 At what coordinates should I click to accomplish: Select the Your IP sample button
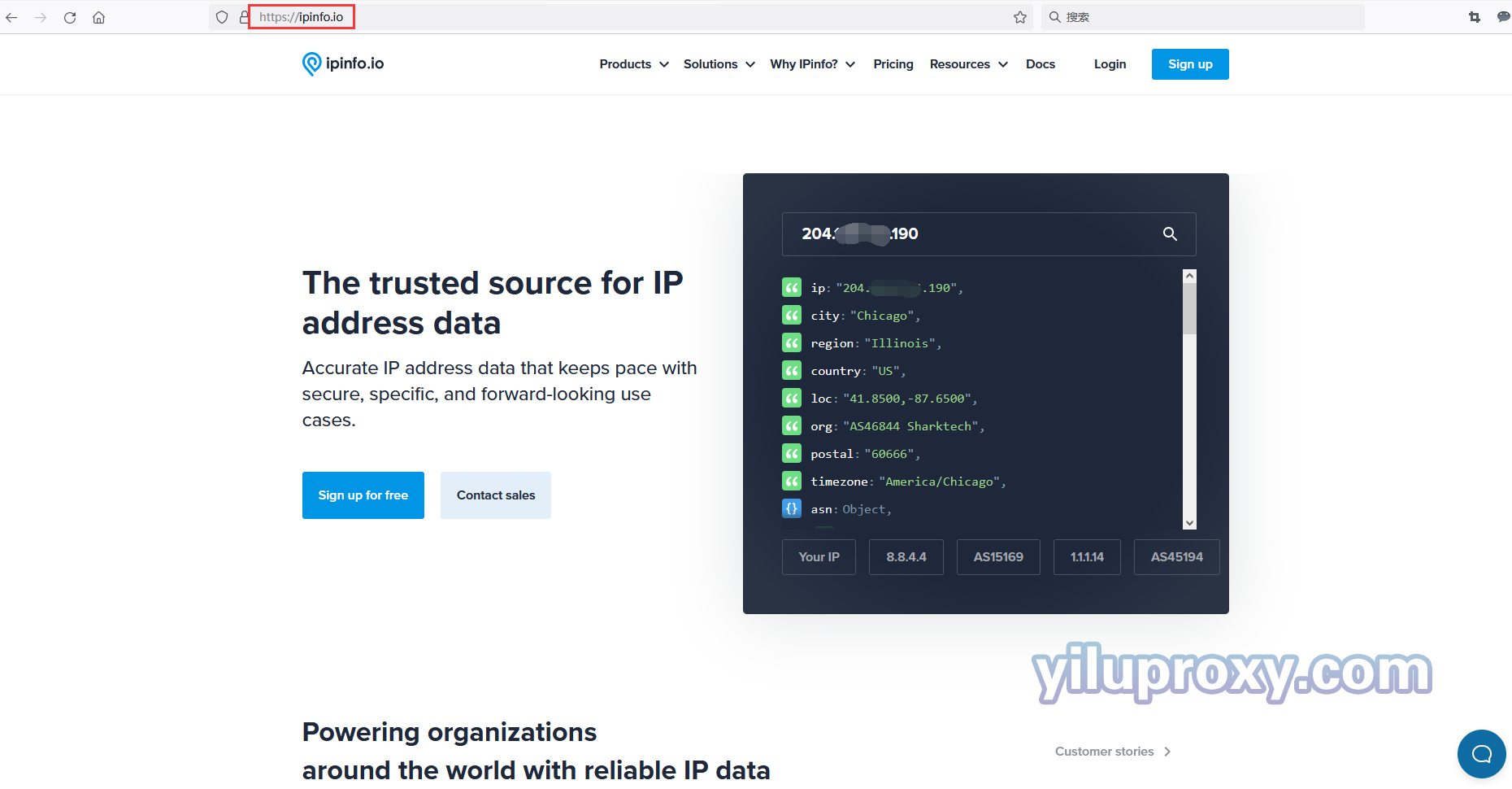tap(819, 557)
